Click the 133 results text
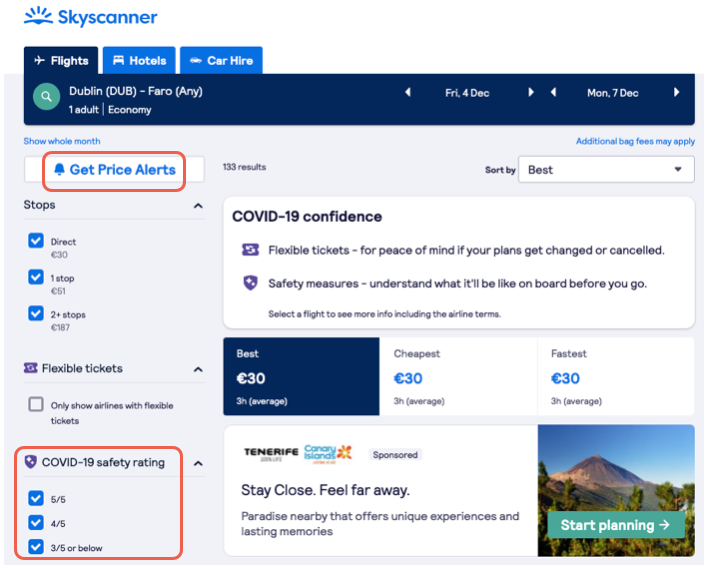 click(244, 167)
